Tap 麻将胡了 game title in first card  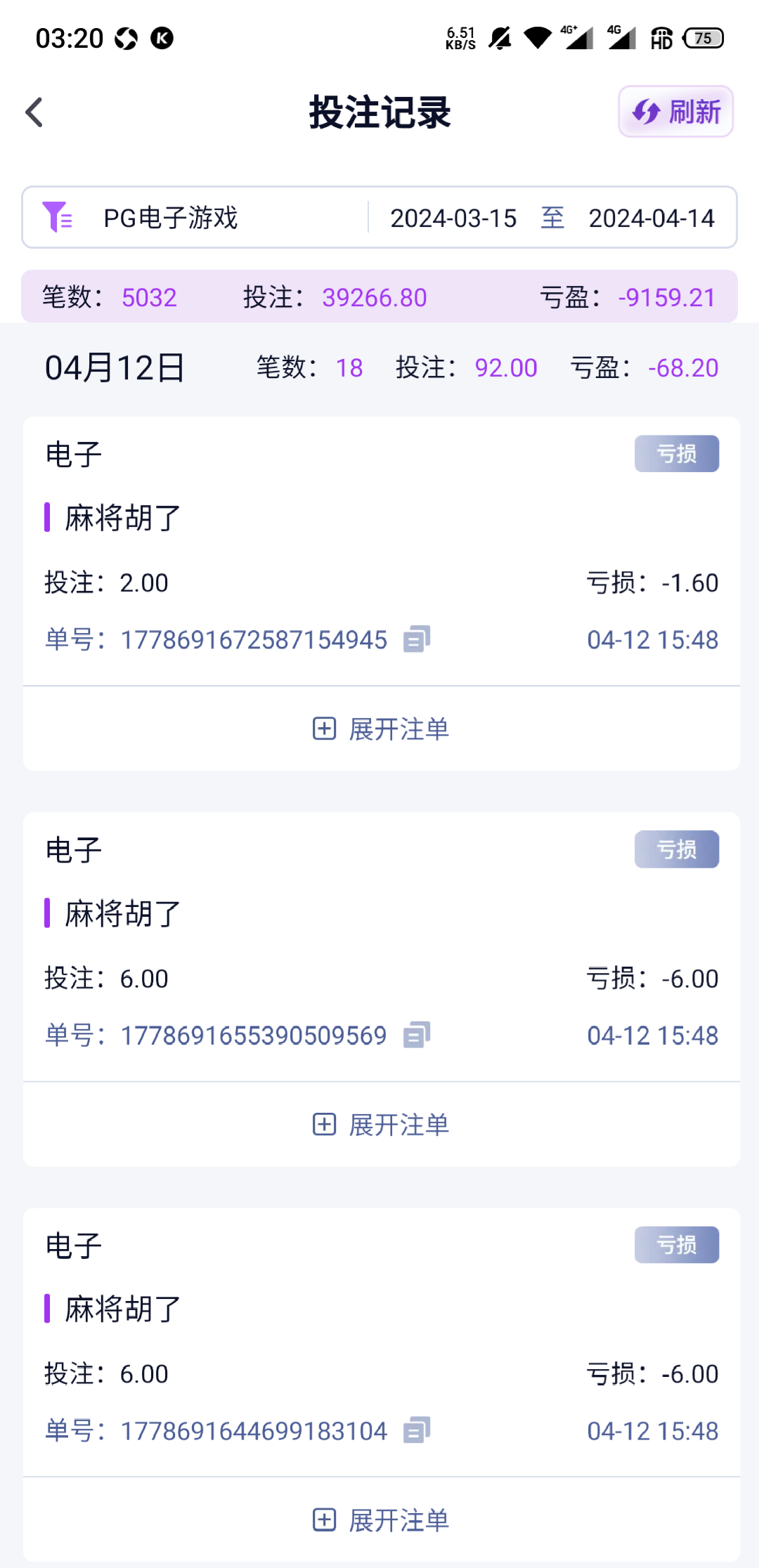123,518
